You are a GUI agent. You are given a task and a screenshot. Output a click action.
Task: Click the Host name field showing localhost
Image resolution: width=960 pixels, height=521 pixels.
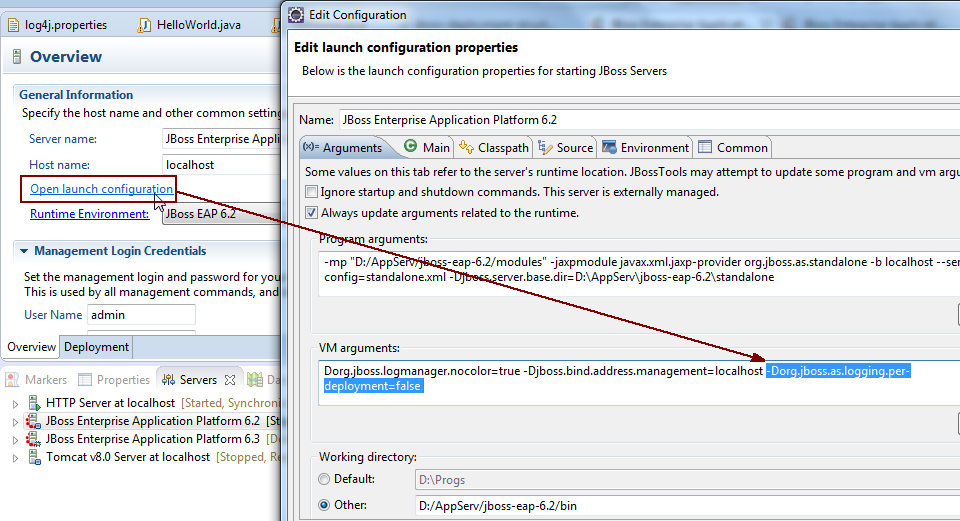[x=221, y=165]
